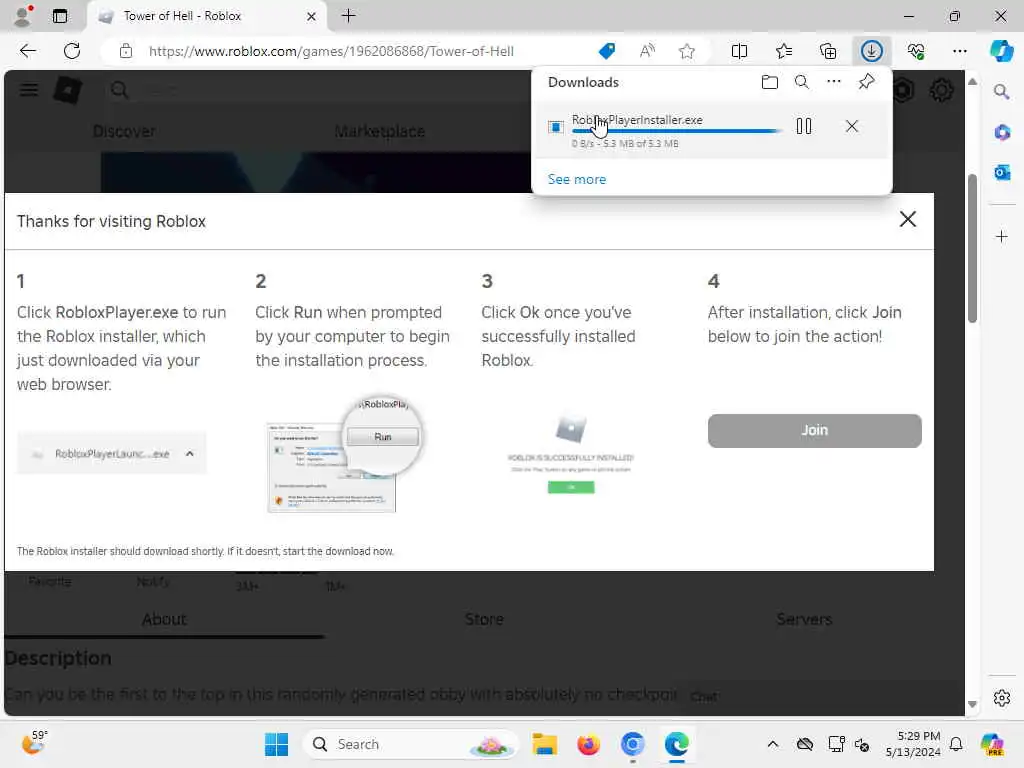Viewport: 1024px width, 768px height.
Task: Switch to the About tab
Action: [164, 619]
